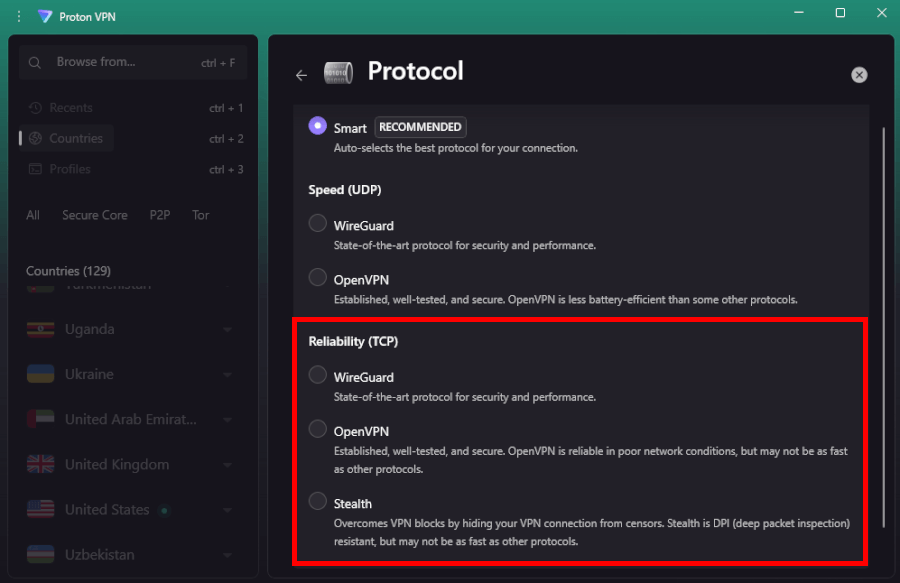Expand the Uganda country entry

point(225,329)
